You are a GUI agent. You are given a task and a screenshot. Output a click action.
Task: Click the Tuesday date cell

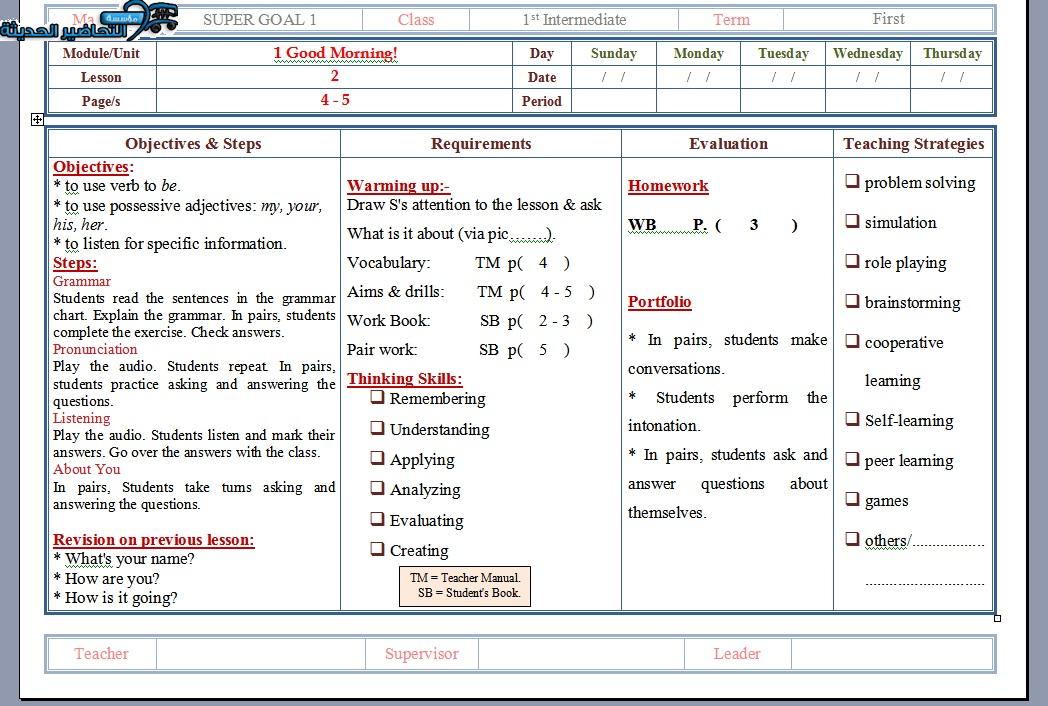[x=783, y=77]
